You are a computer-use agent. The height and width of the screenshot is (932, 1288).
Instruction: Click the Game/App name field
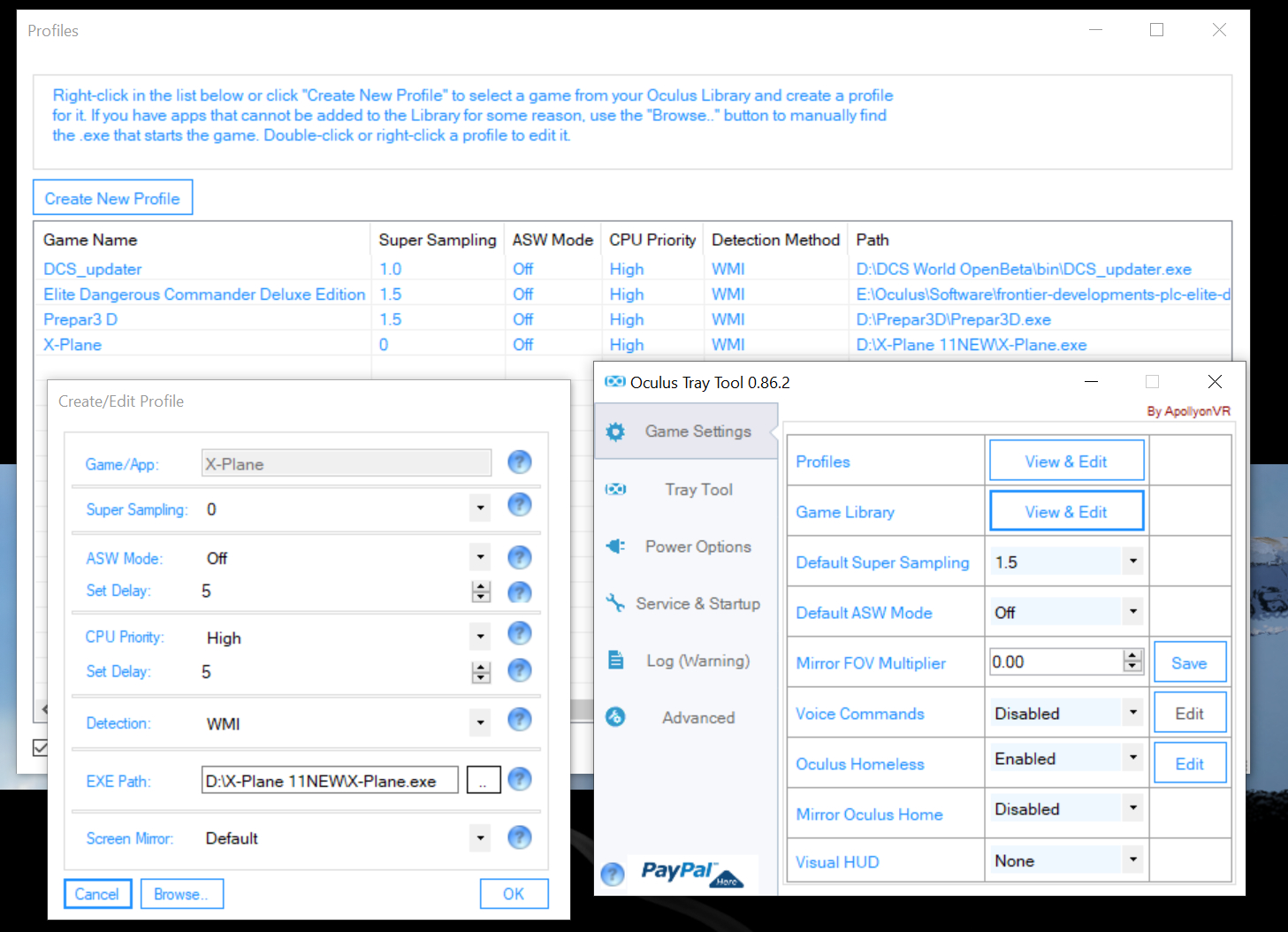pyautogui.click(x=347, y=463)
